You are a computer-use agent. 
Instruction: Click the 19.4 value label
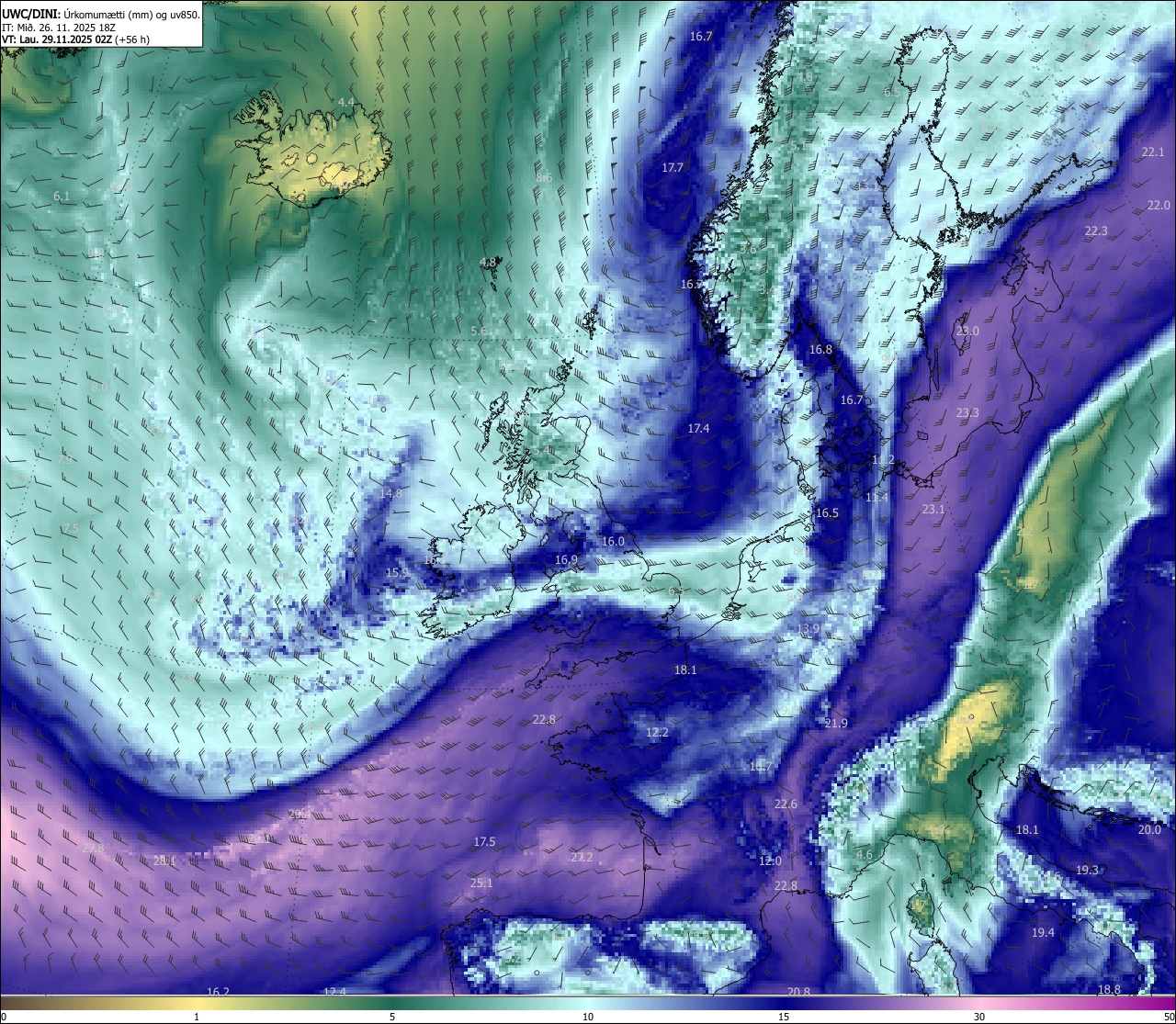1043,933
